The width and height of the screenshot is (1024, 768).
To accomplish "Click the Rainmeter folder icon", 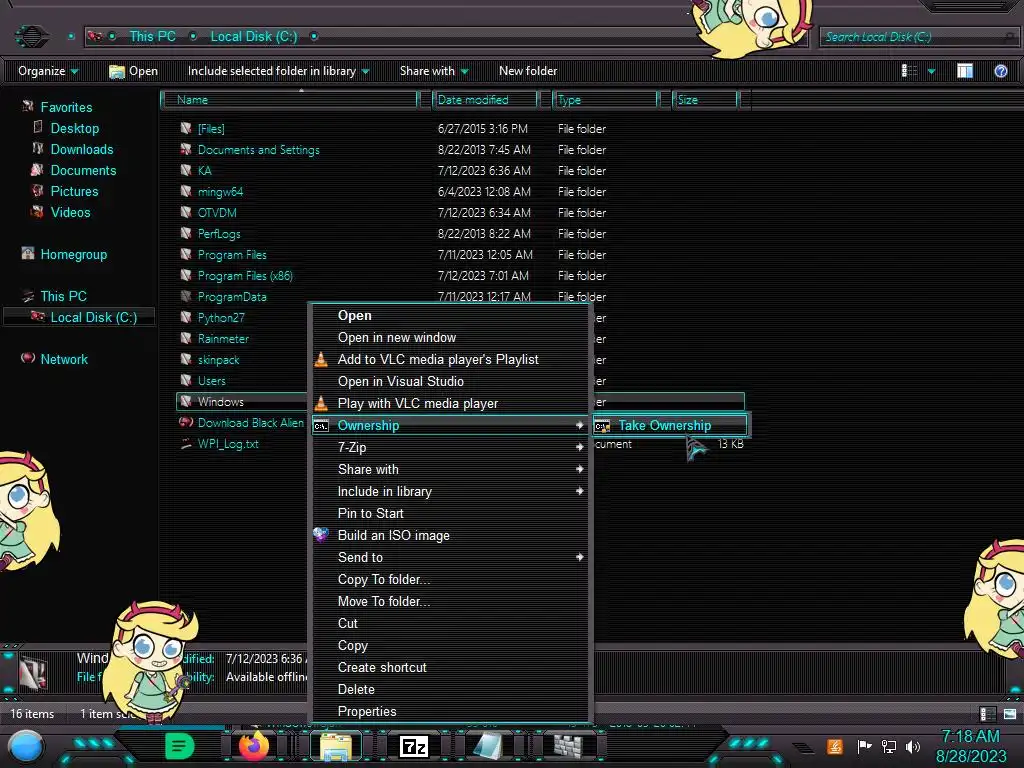I will (186, 338).
